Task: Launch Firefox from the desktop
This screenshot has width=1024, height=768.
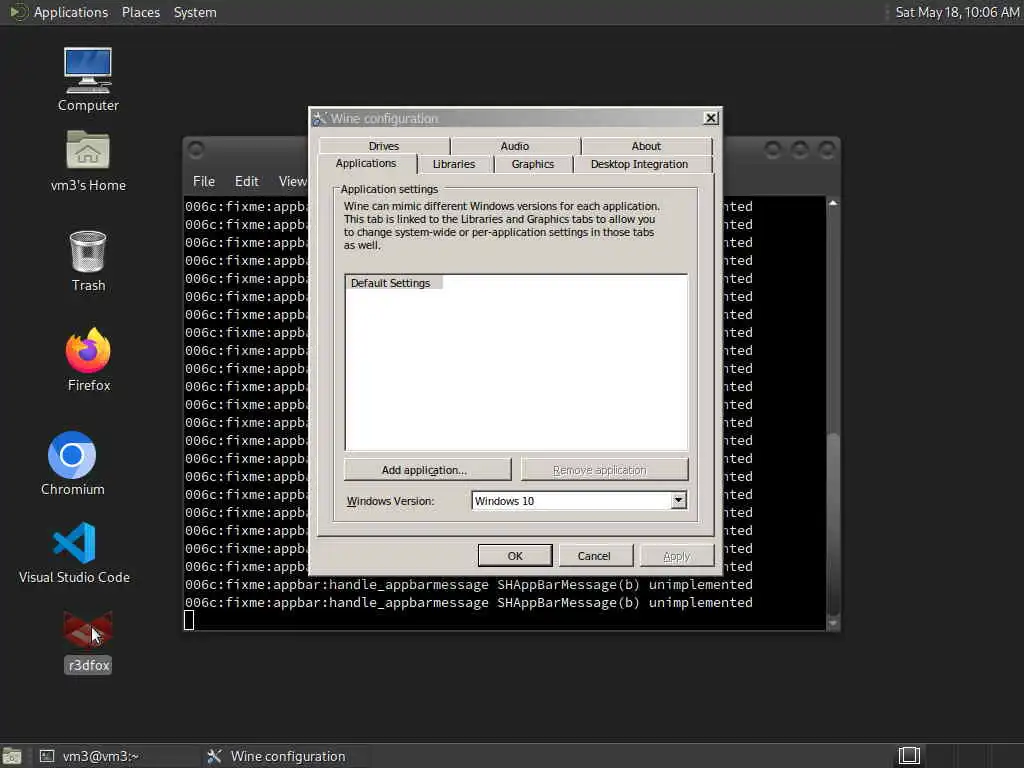Action: (88, 350)
